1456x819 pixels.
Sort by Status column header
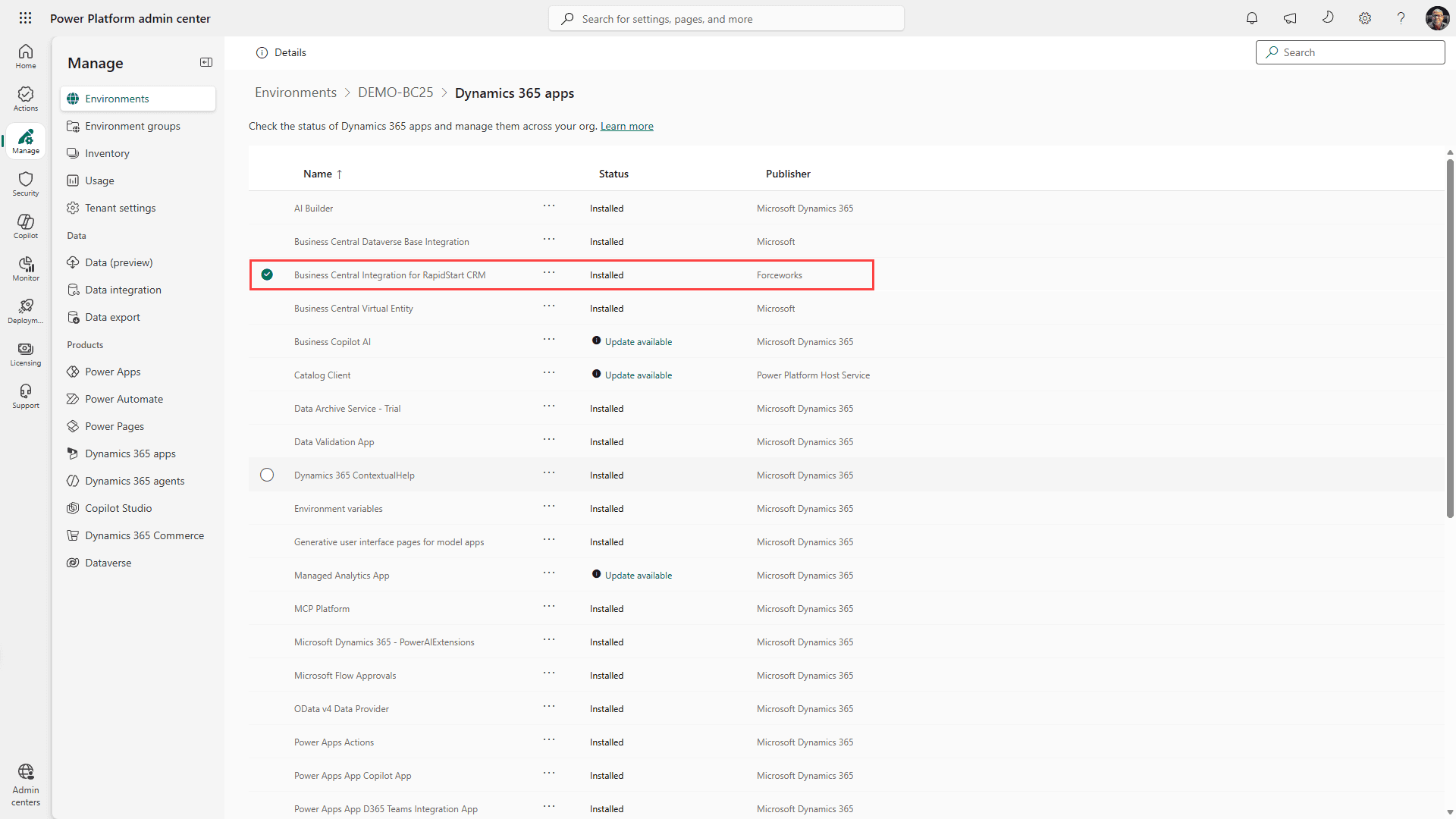click(x=613, y=174)
